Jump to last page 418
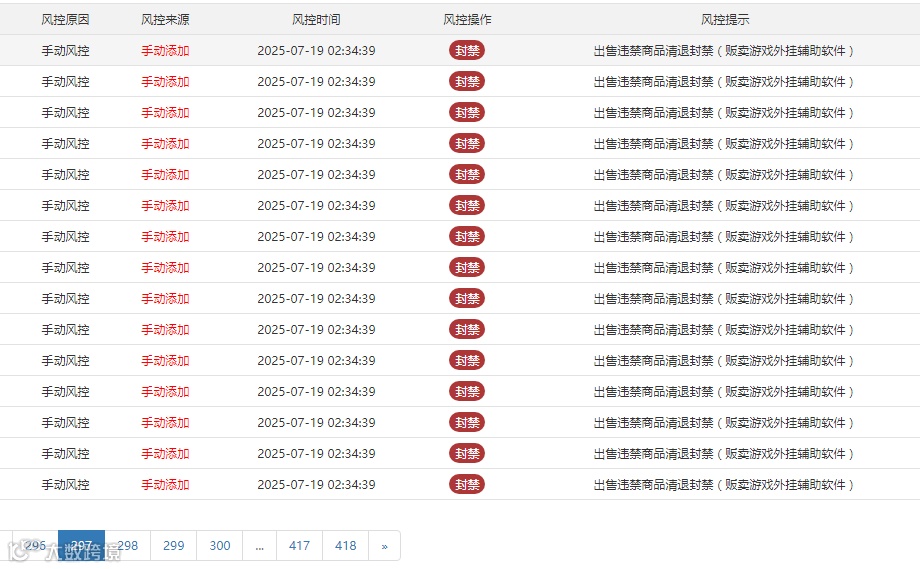The image size is (920, 569). point(346,546)
